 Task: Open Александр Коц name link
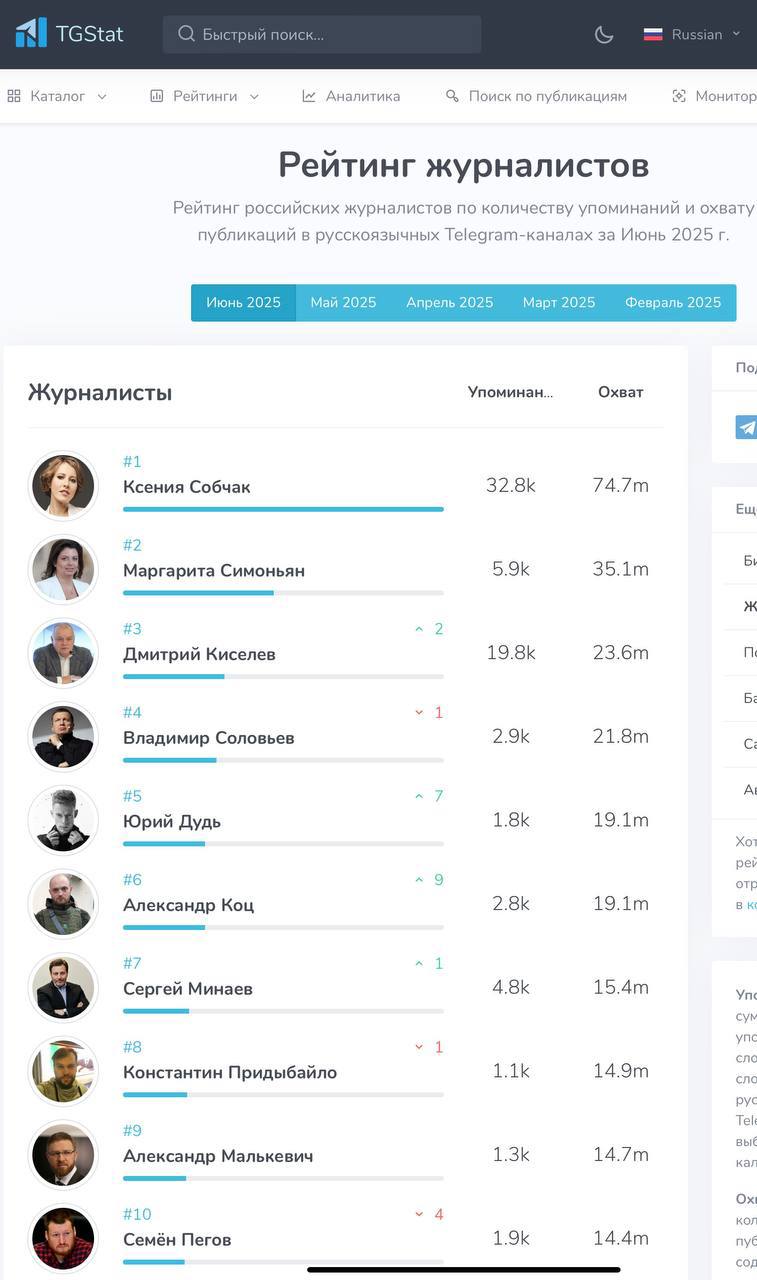pyautogui.click(x=188, y=905)
